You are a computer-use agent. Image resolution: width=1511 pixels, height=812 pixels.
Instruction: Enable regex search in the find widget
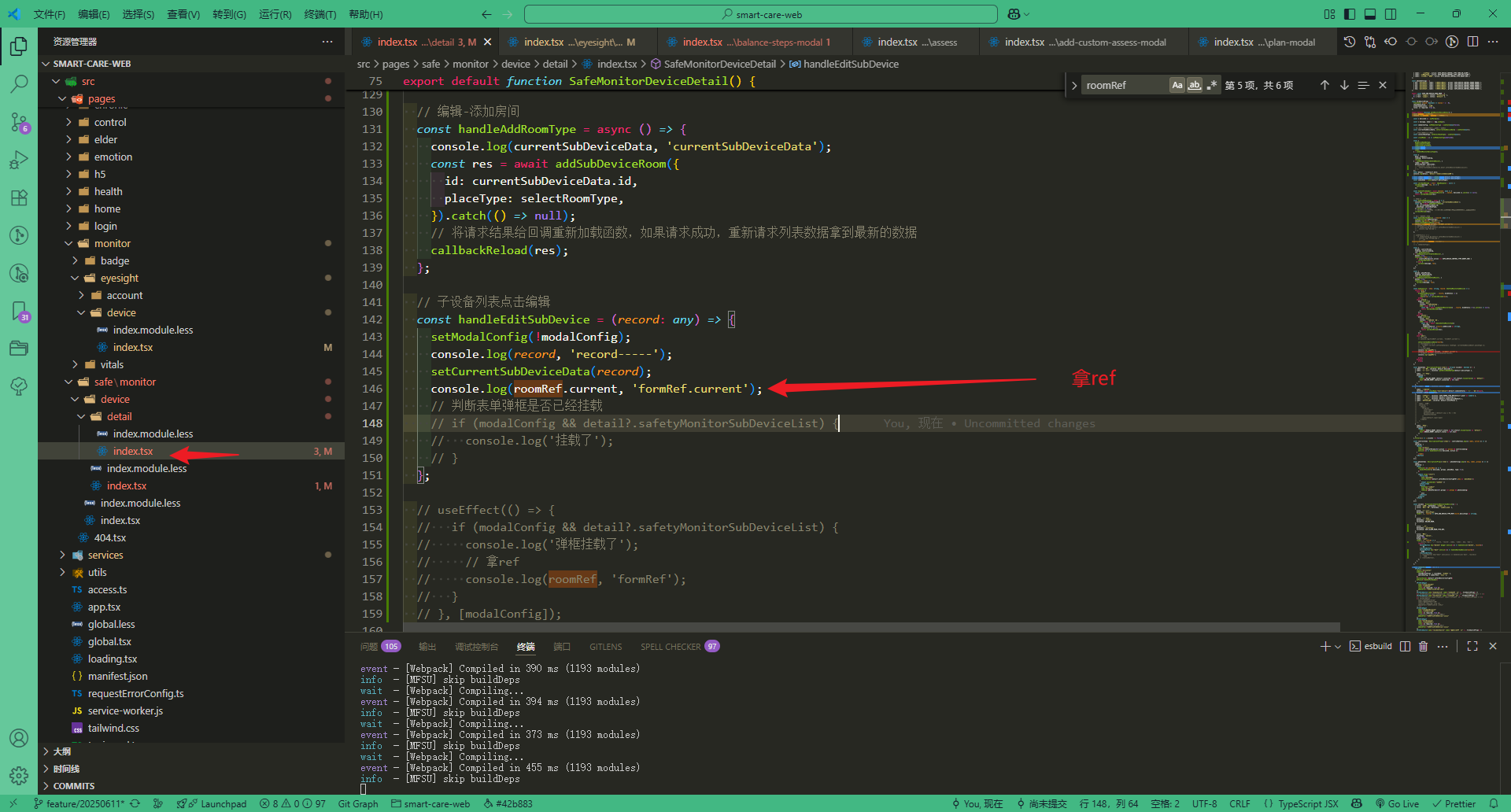(1212, 84)
